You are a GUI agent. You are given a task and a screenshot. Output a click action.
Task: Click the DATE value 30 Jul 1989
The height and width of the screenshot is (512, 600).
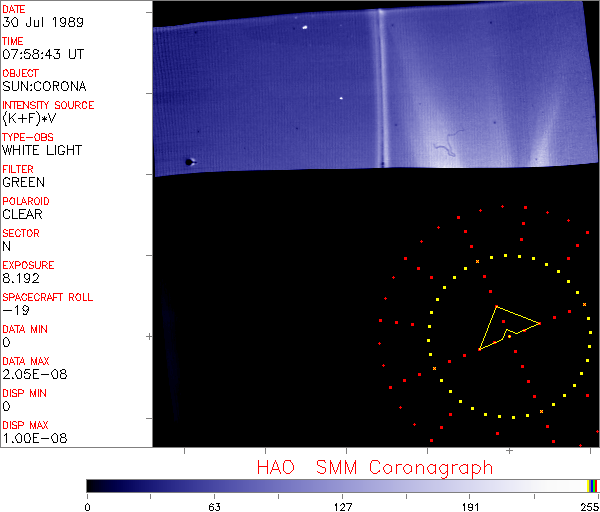point(35,22)
